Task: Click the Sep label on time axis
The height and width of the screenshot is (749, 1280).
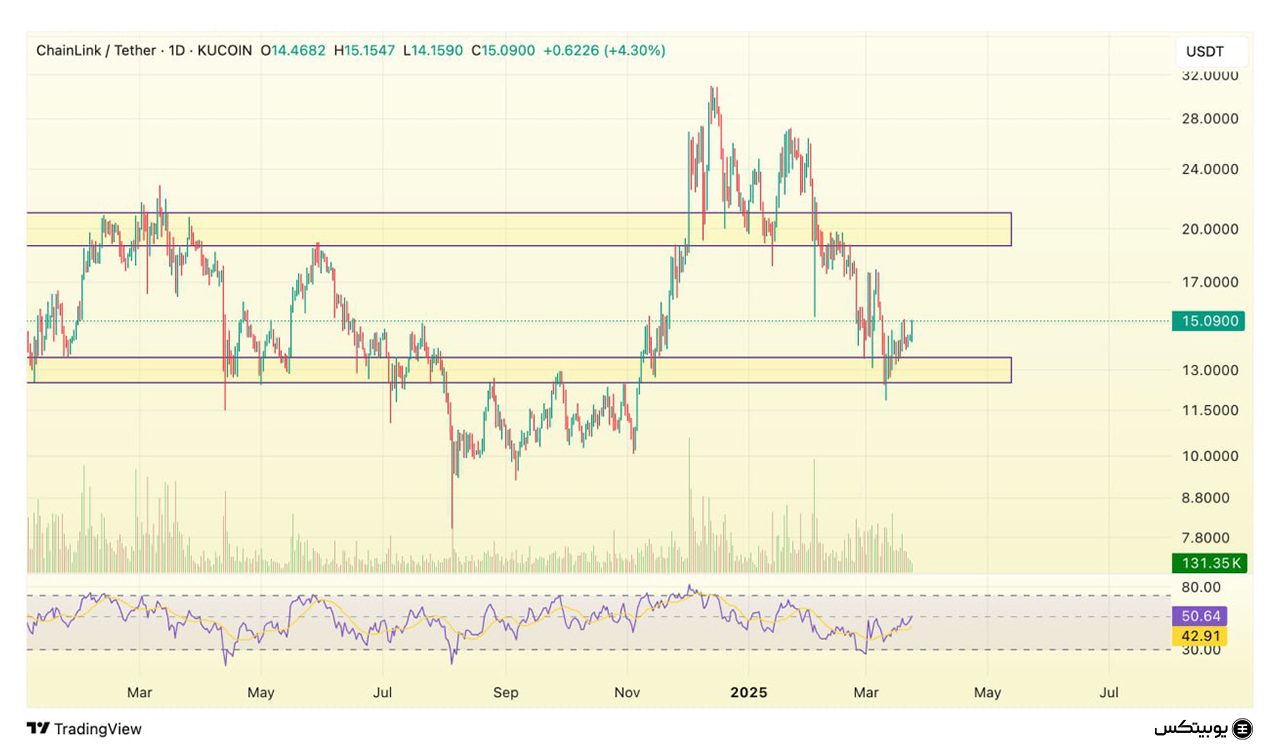Action: 505,692
